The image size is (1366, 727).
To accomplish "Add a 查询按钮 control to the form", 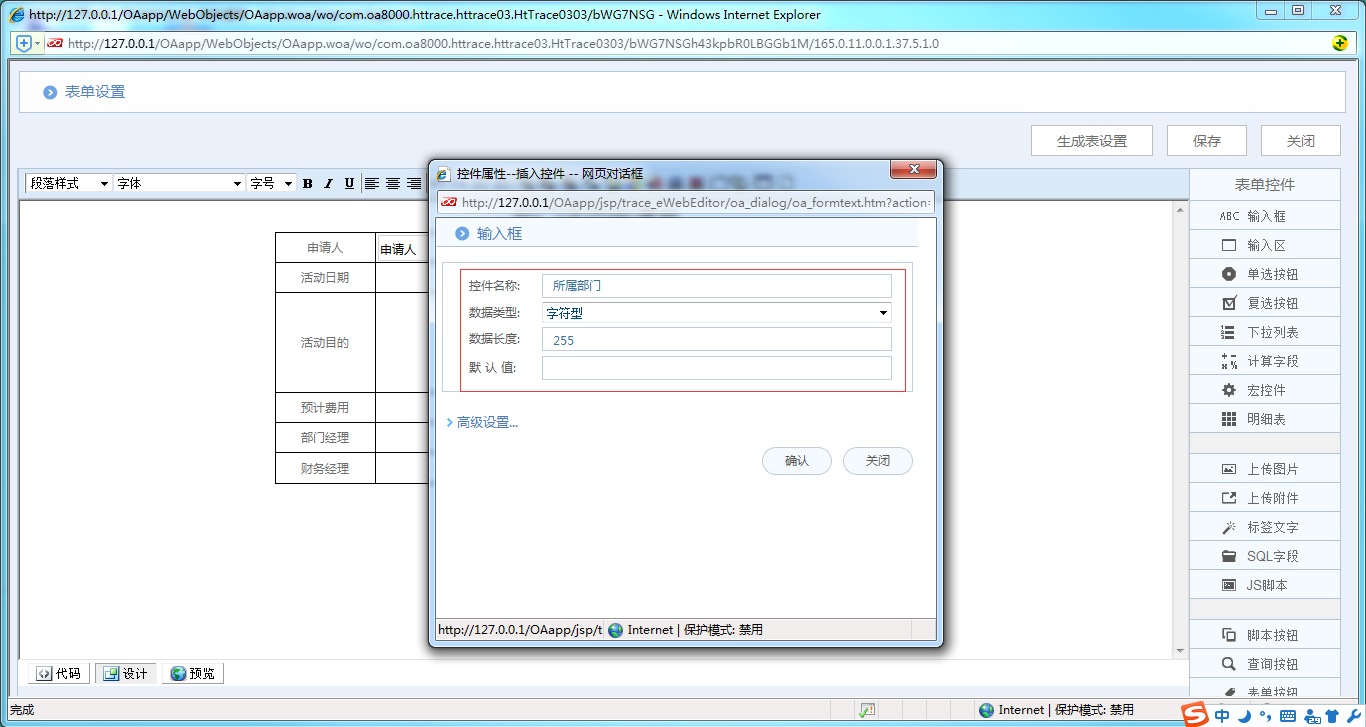I will [1264, 663].
